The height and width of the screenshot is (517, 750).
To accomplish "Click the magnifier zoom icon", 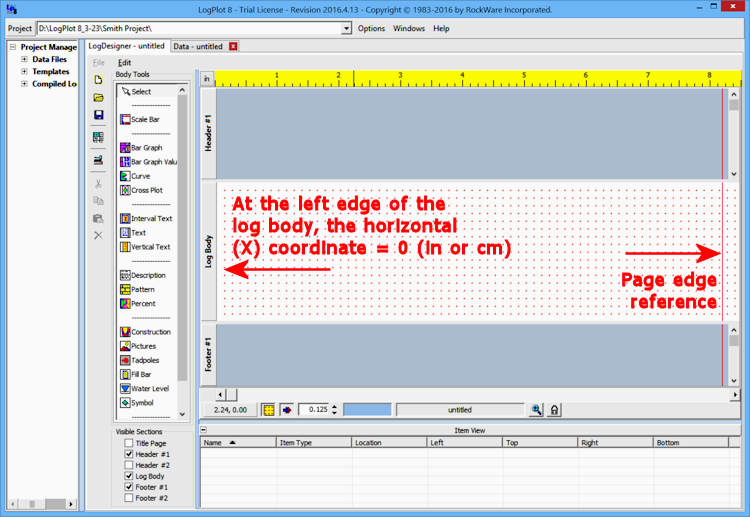I will click(537, 410).
